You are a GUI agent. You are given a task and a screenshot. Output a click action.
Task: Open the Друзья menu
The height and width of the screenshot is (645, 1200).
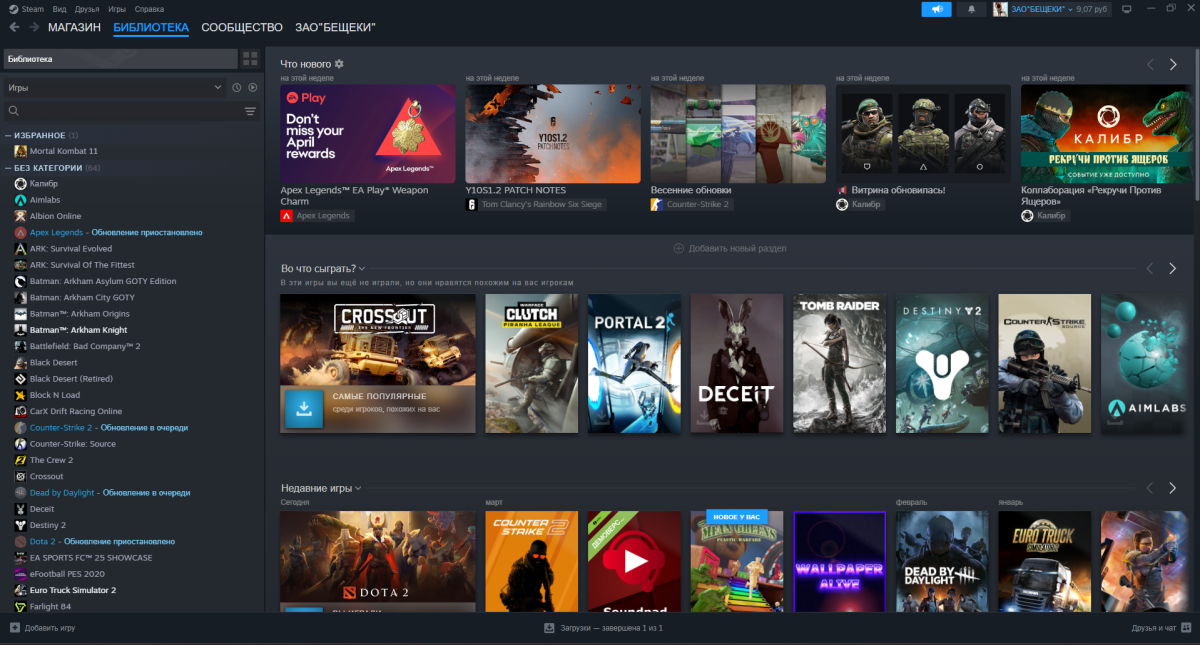click(87, 9)
